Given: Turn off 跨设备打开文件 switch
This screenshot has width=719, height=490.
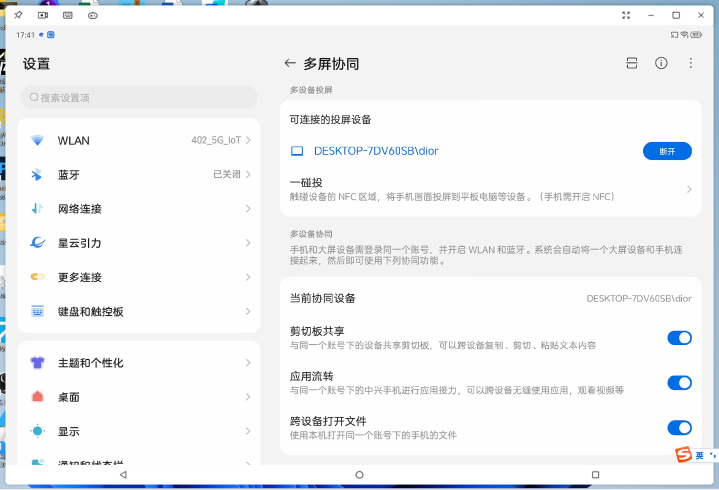Looking at the screenshot, I should 679,428.
